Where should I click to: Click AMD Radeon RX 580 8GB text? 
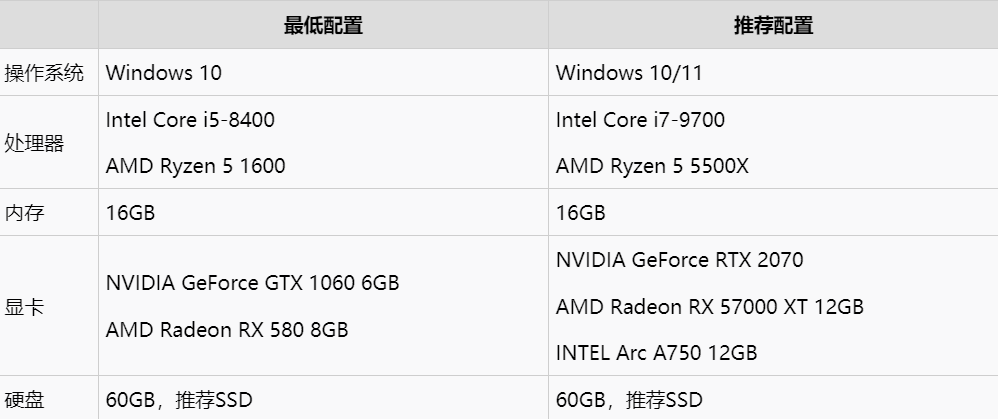[227, 330]
